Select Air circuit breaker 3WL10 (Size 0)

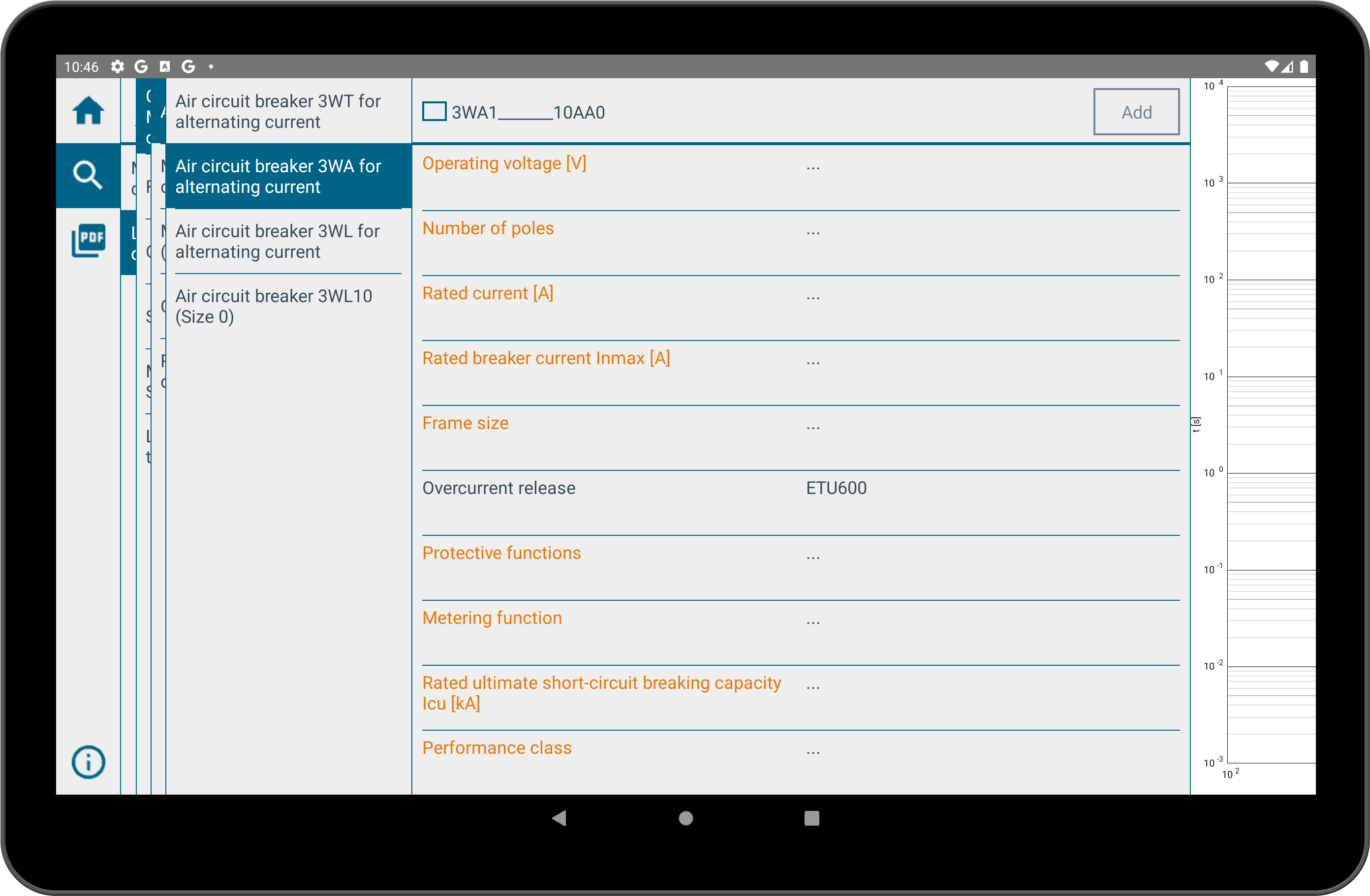[288, 306]
